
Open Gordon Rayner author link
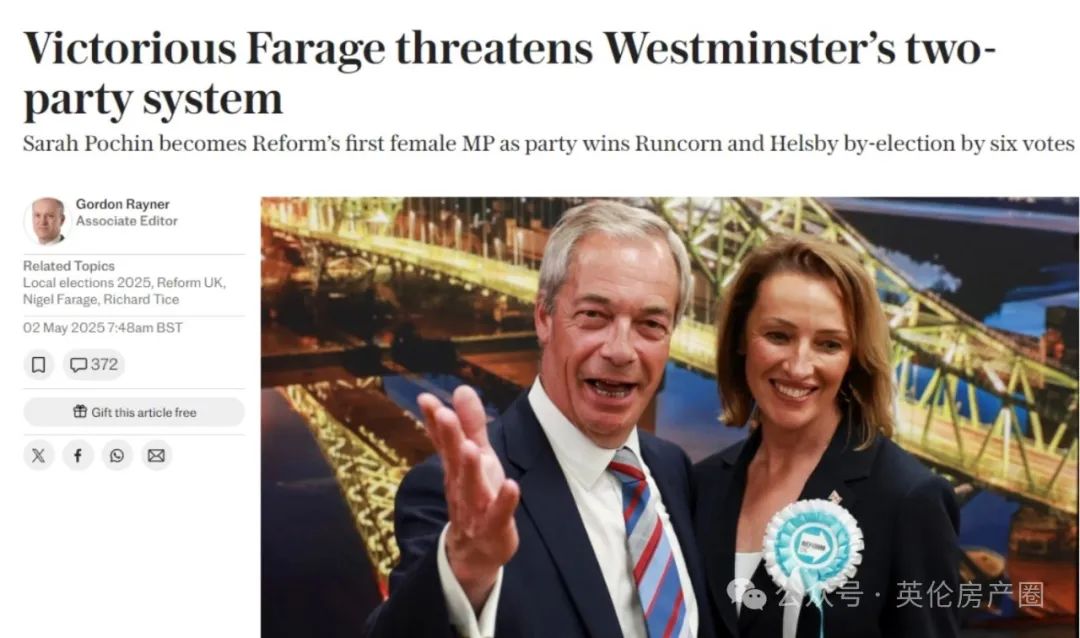click(123, 204)
